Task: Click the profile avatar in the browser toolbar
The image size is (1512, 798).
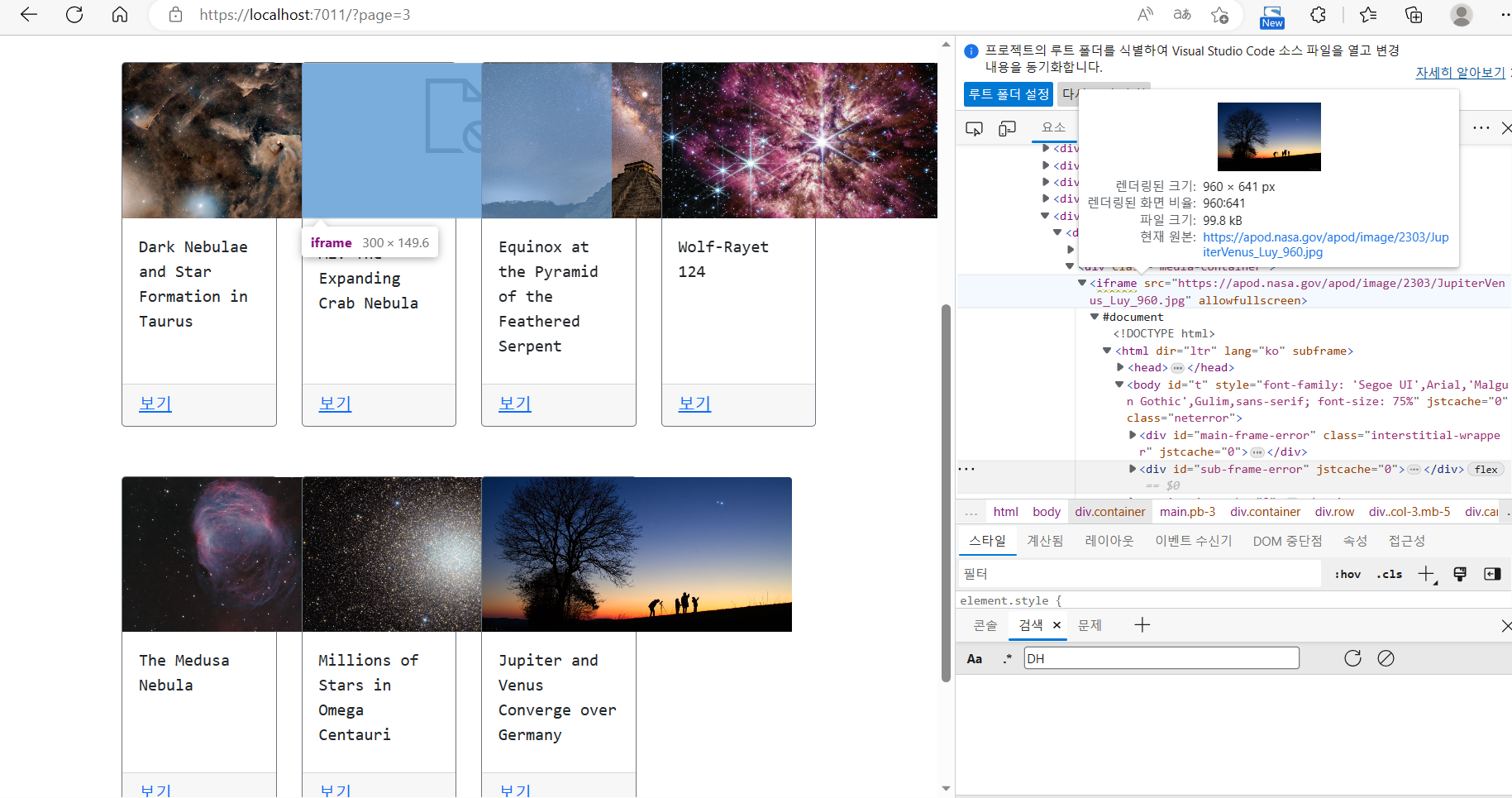Action: (1462, 15)
